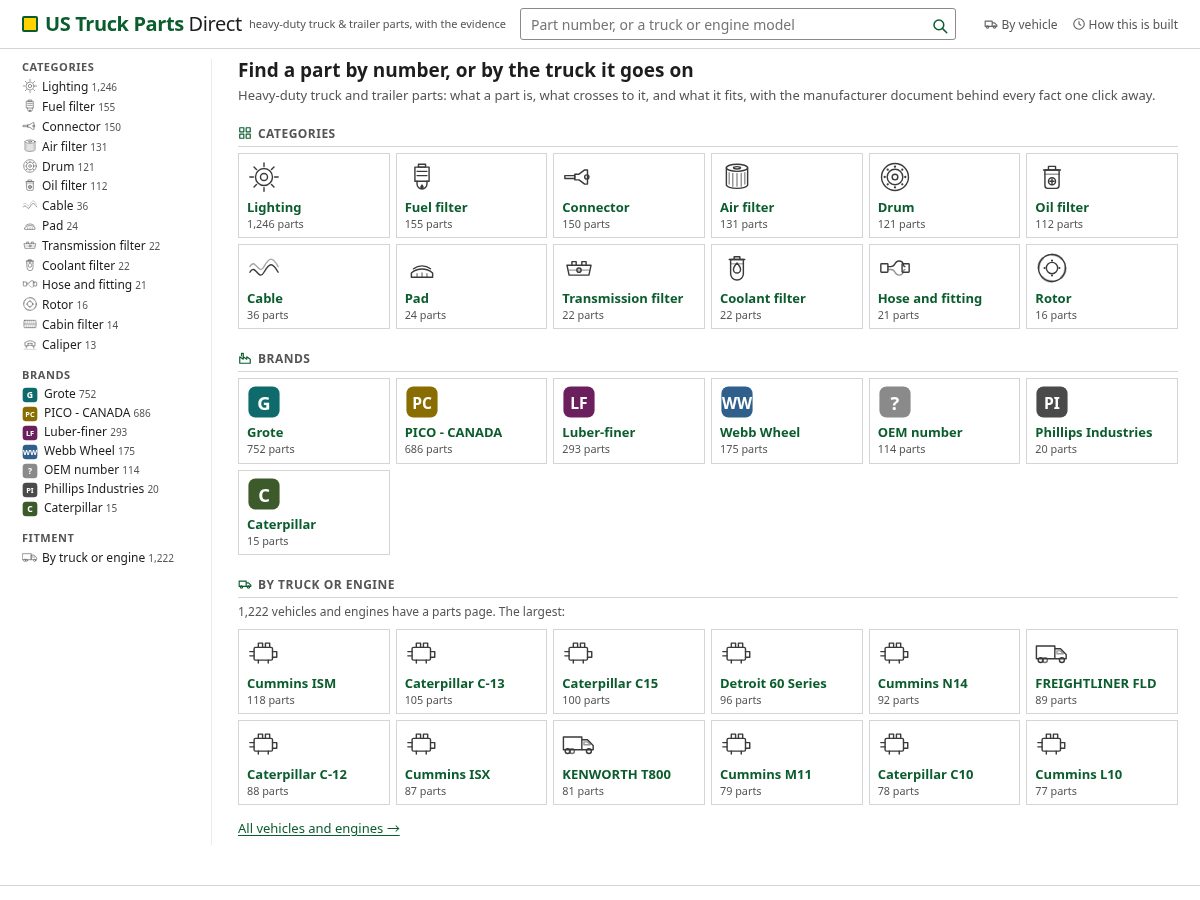Open sidebar Rotor 16 category

pyautogui.click(x=56, y=304)
